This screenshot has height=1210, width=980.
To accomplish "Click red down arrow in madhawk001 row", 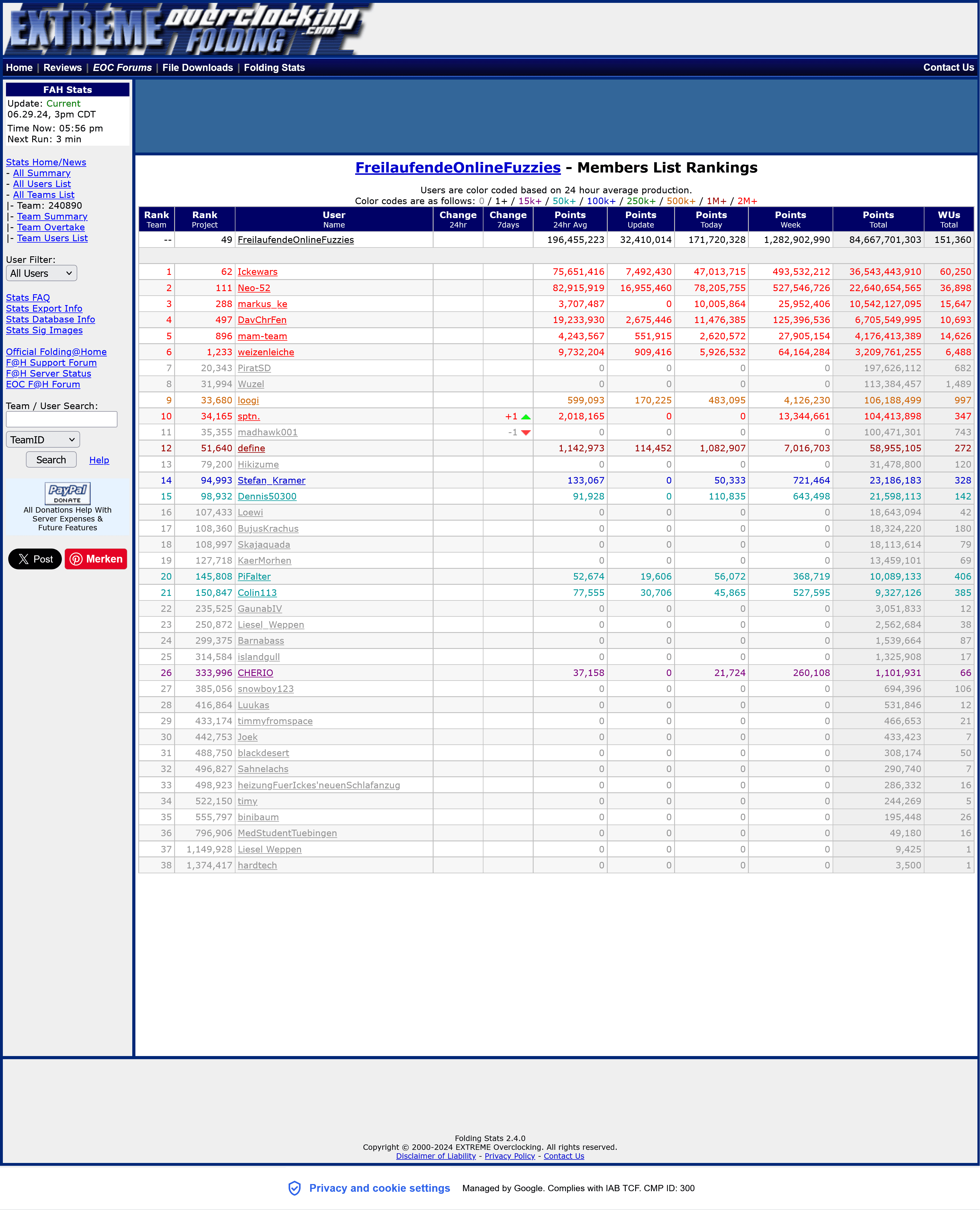I will click(x=526, y=433).
